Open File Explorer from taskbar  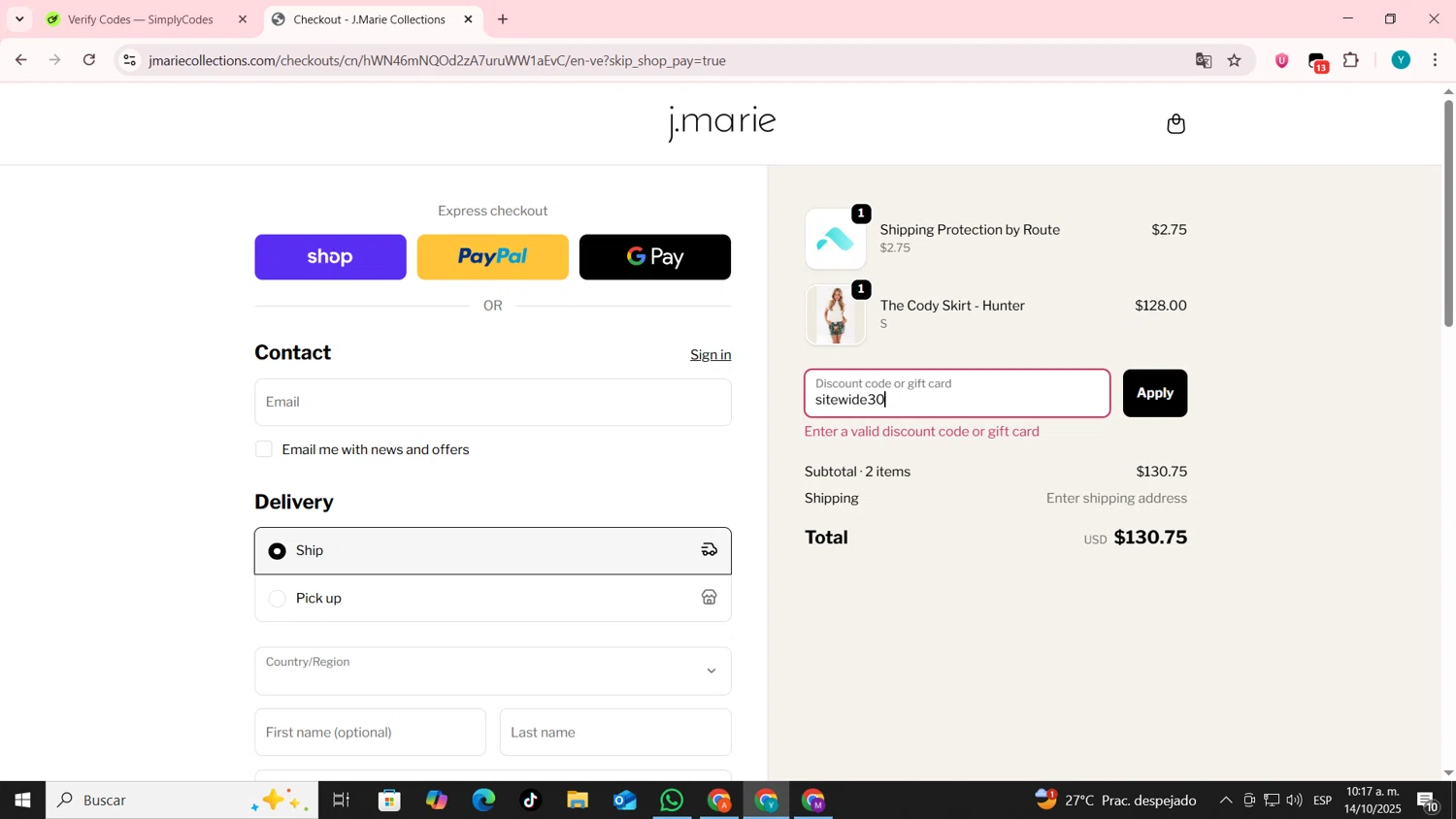pos(578,801)
